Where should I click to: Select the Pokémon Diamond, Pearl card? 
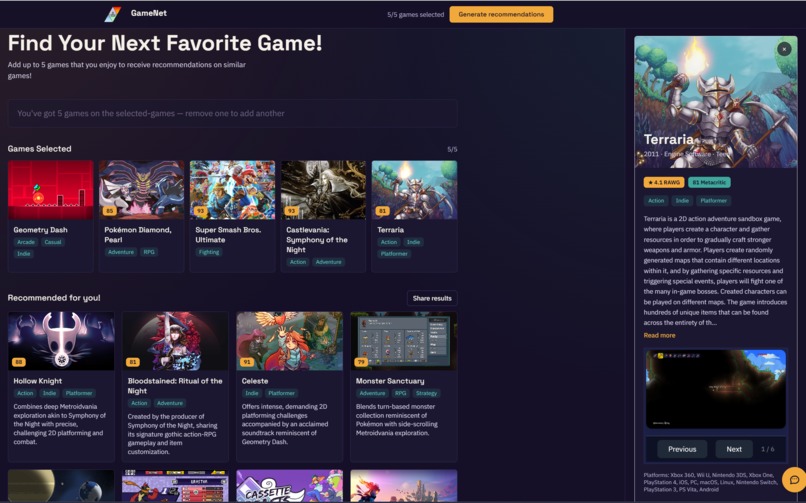(141, 216)
